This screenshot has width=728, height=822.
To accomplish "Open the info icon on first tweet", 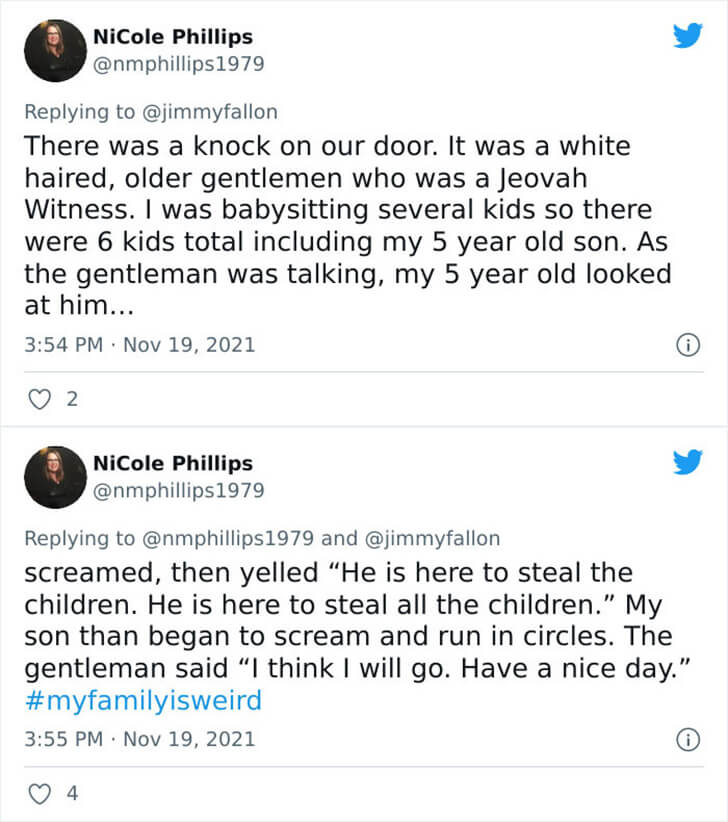I will click(x=688, y=345).
